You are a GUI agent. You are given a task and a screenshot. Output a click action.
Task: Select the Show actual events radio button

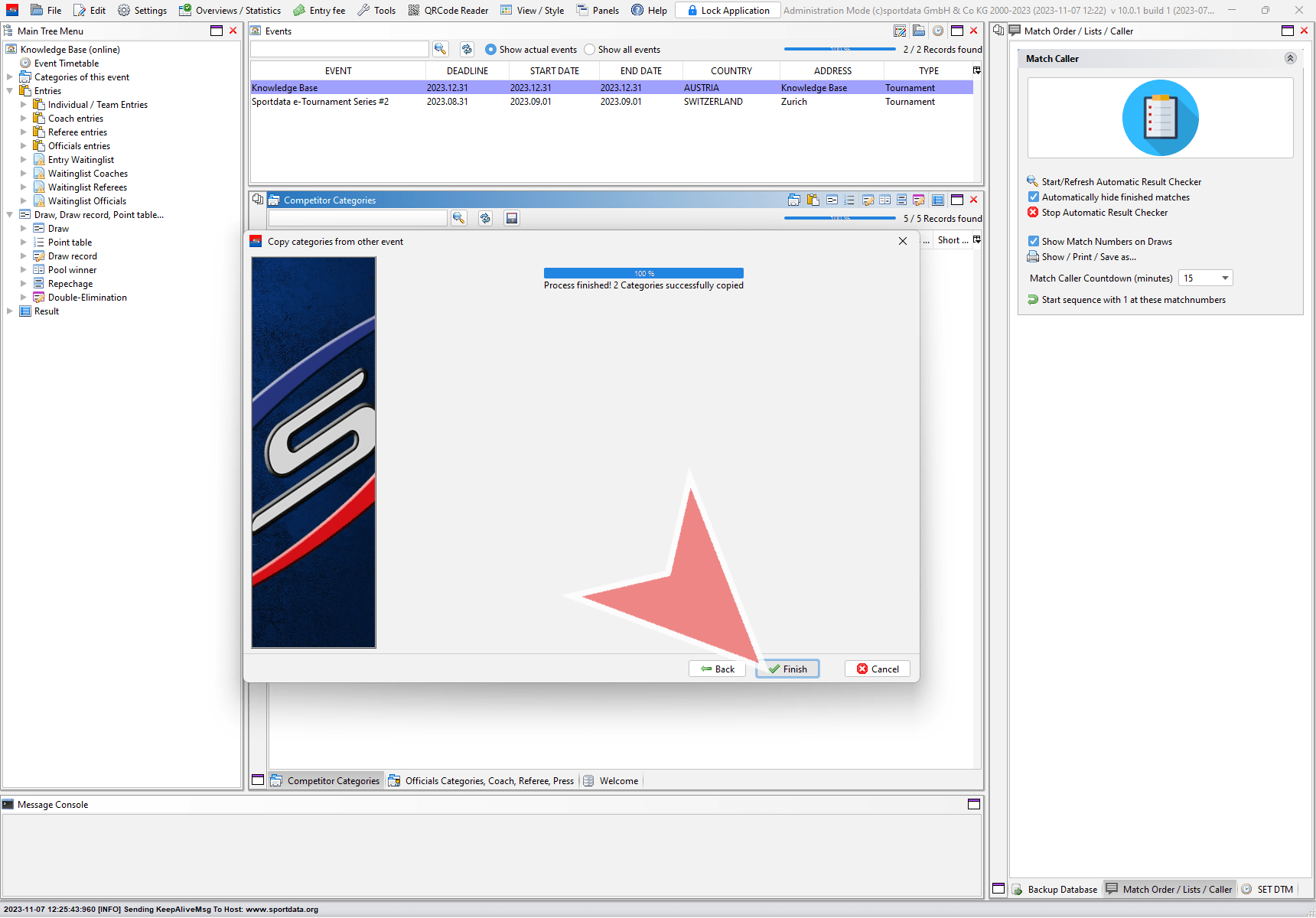(x=490, y=50)
